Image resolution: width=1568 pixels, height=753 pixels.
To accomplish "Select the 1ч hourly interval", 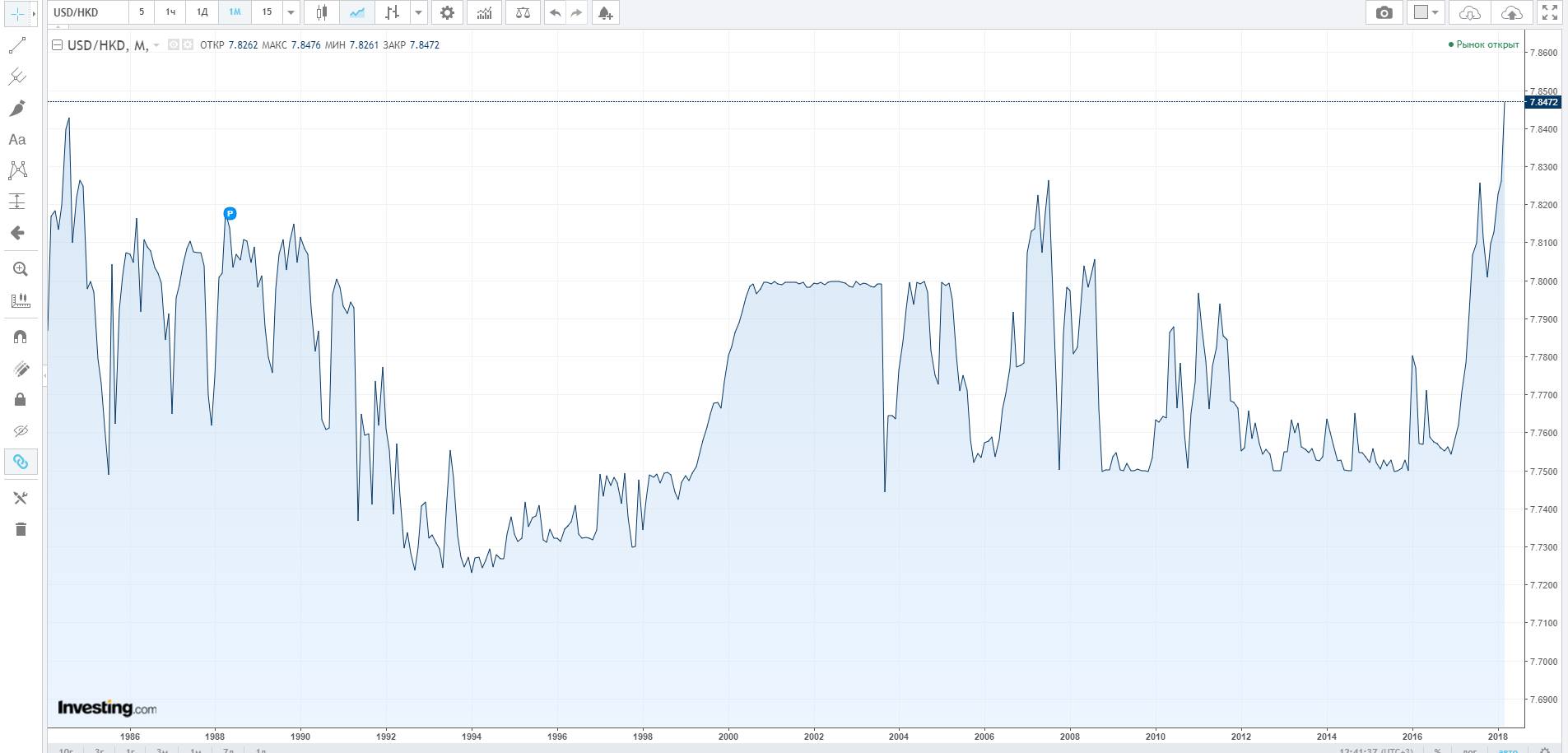I will pyautogui.click(x=170, y=12).
